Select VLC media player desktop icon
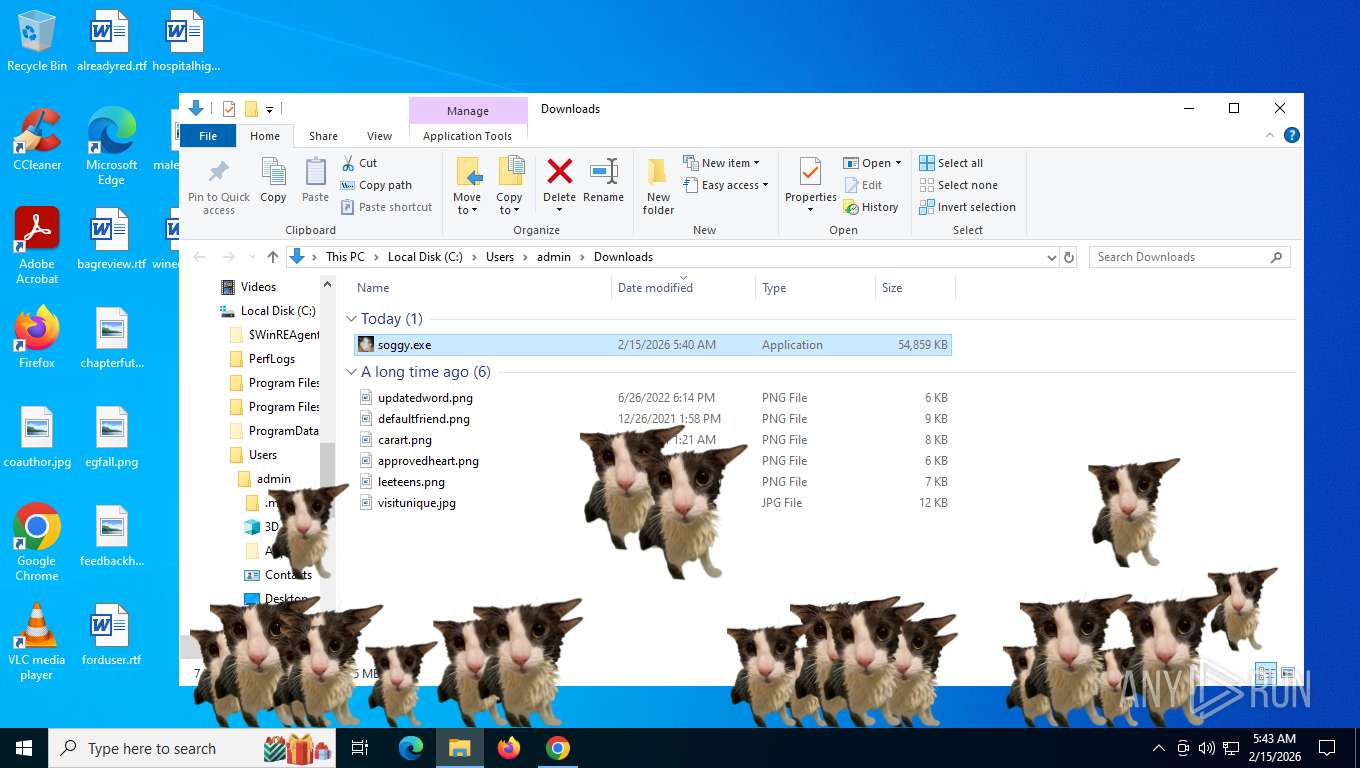Viewport: 1360px width, 768px height. [x=37, y=642]
